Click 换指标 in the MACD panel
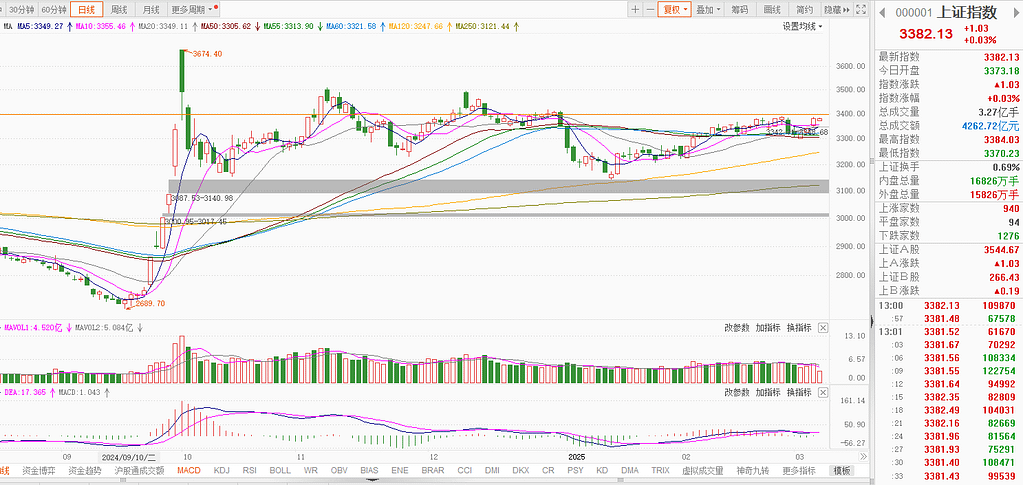 798,392
